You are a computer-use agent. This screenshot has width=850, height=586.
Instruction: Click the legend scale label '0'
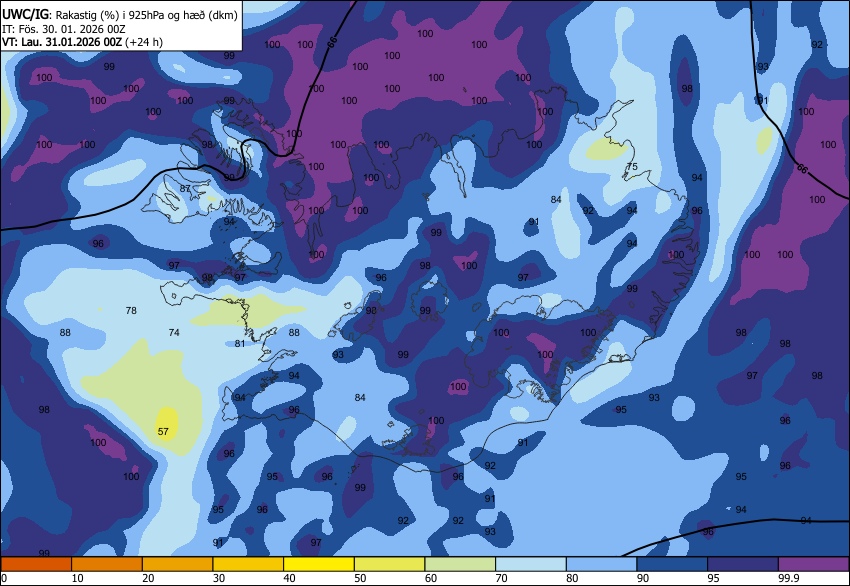pyautogui.click(x=4, y=578)
